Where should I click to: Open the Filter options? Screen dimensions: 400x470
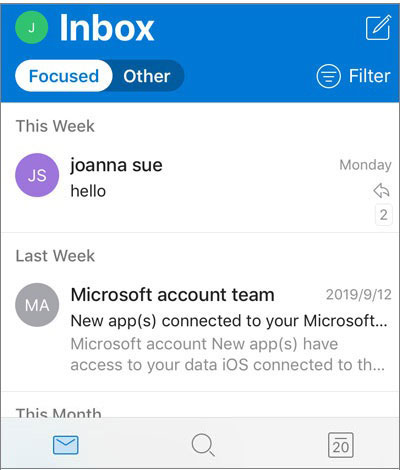353,76
